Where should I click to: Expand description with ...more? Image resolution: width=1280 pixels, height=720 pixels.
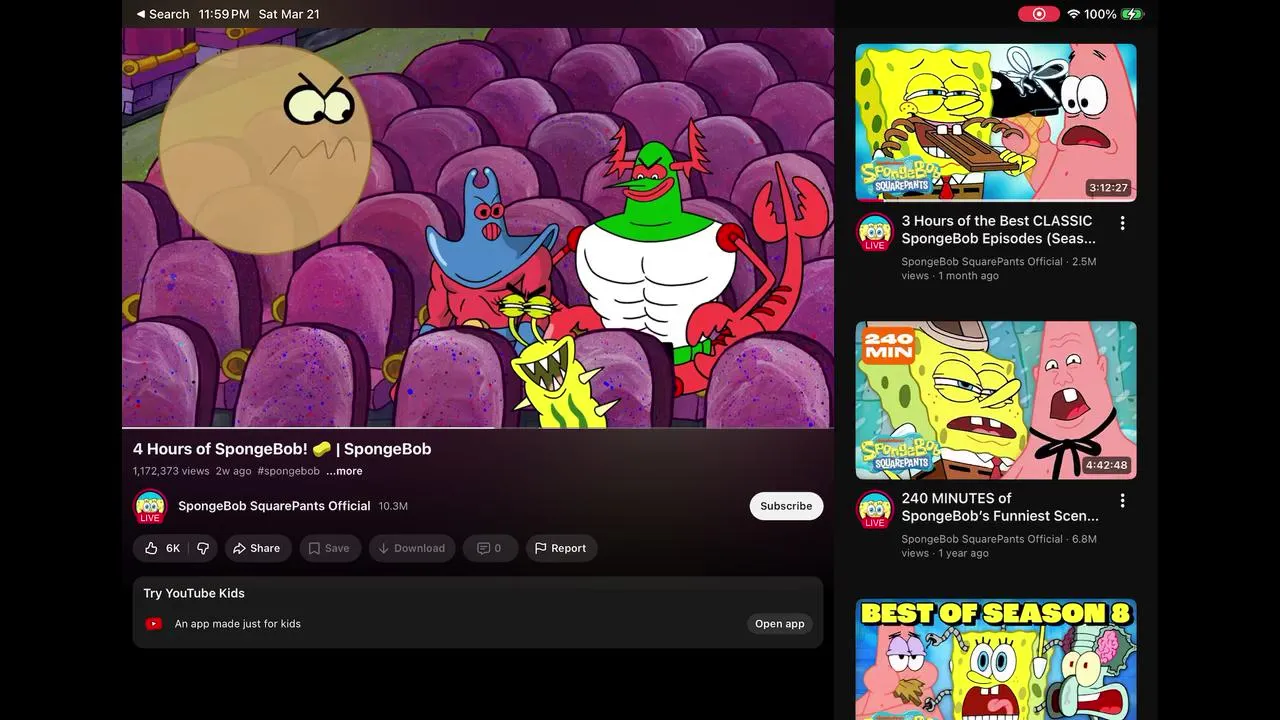[344, 471]
